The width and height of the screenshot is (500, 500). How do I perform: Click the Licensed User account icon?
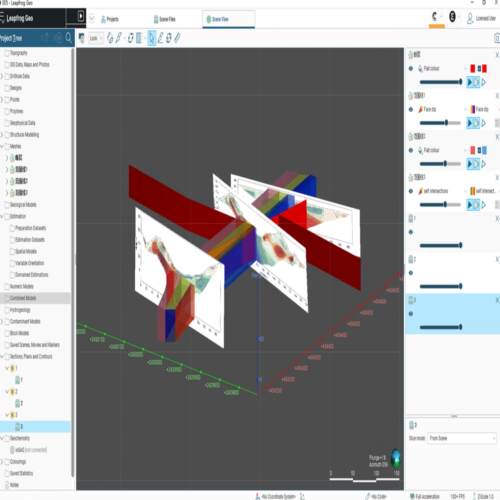point(470,18)
